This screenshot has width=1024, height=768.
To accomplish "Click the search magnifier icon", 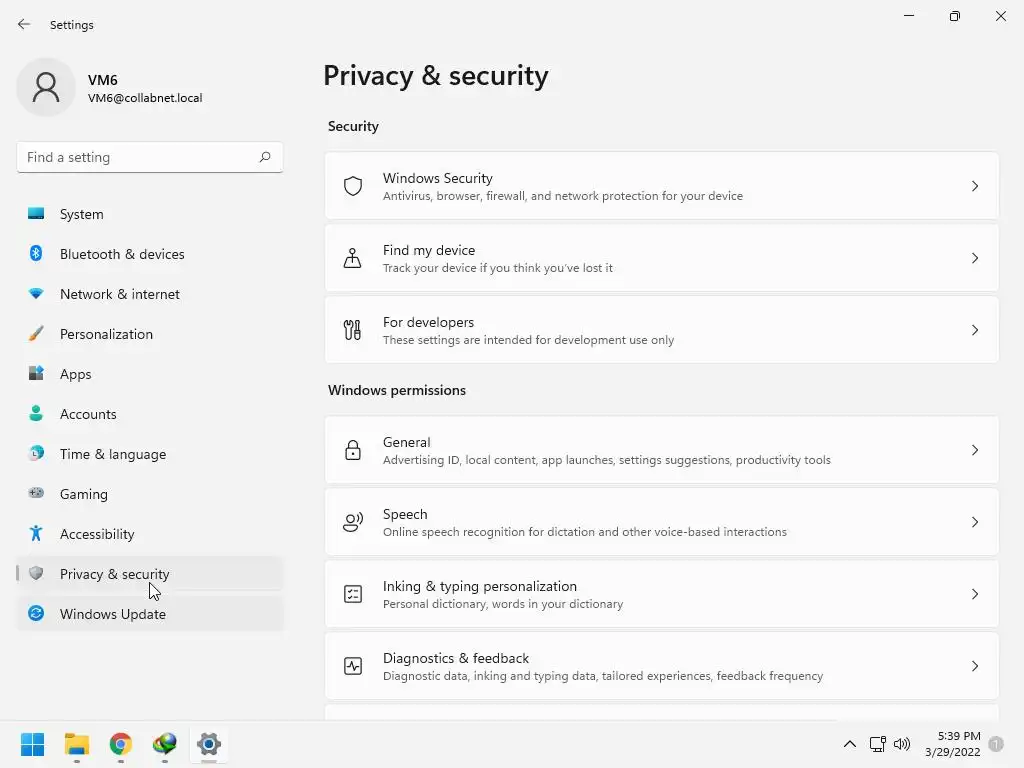I will click(x=265, y=157).
